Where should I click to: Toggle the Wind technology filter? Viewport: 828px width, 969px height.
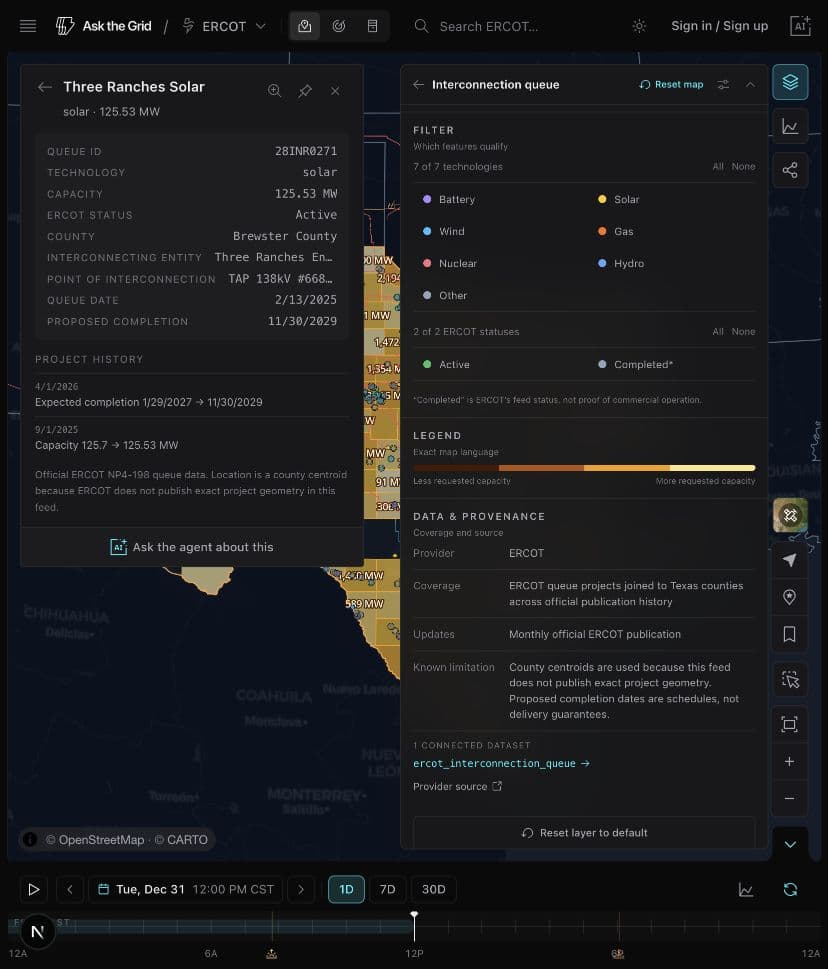click(x=444, y=232)
